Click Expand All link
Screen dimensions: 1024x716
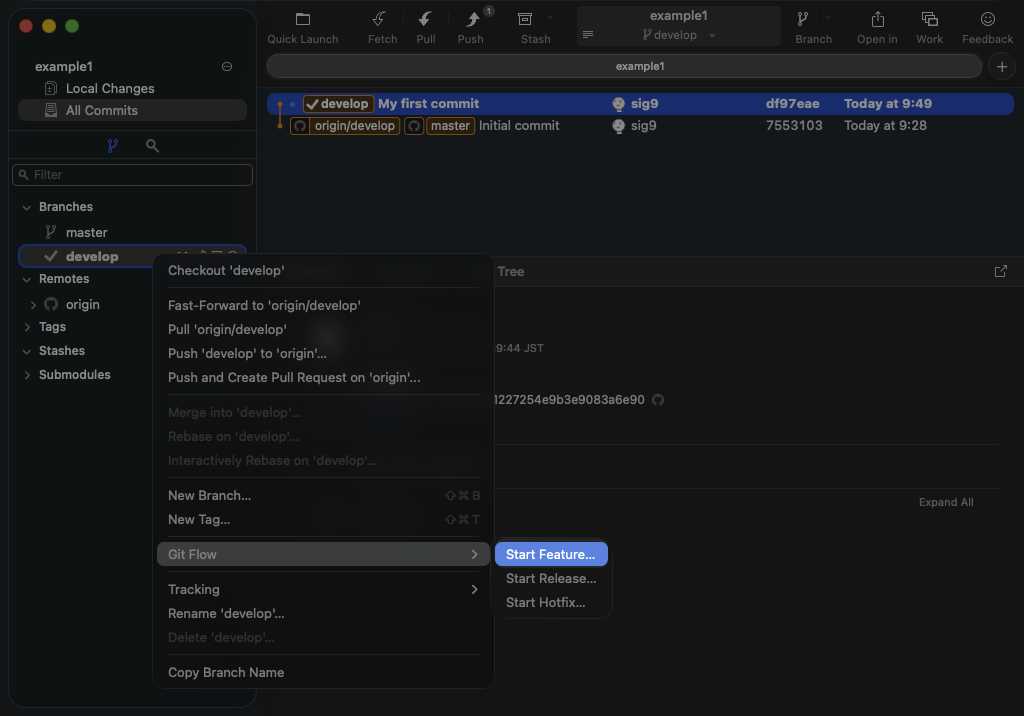pos(945,502)
